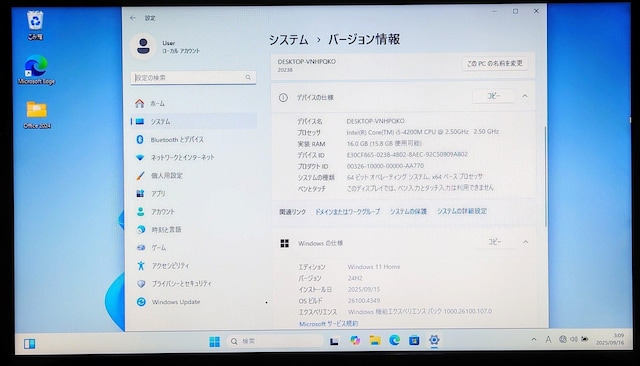Click the product ID 00326-10000-00000-AA770
640x366 pixels.
pyautogui.click(x=385, y=166)
